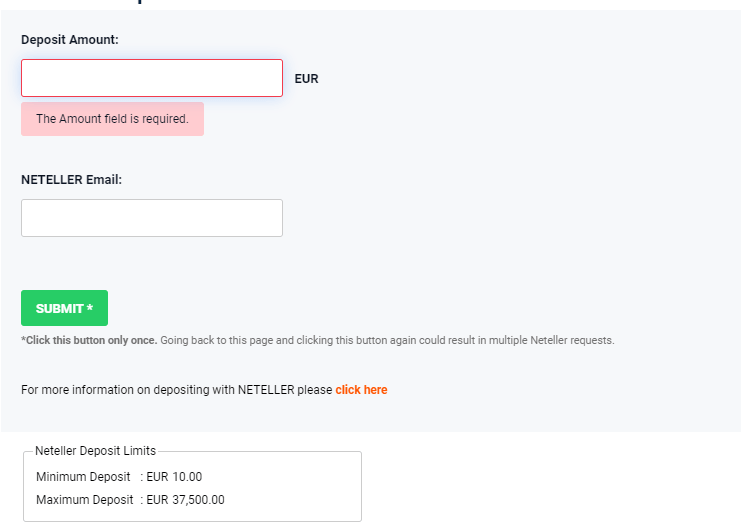Image resolution: width=743 pixels, height=527 pixels.
Task: Click the EUR 10.00 minimum value
Action: [x=174, y=477]
